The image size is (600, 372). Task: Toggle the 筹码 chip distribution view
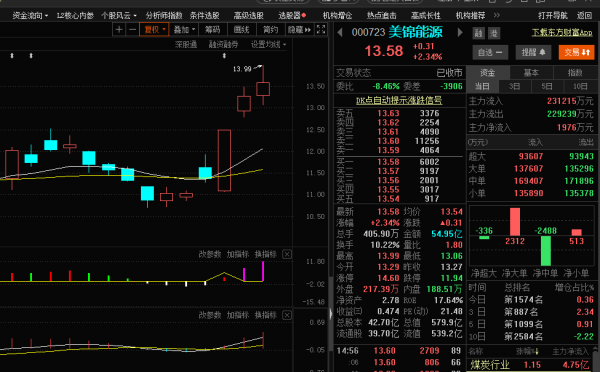pos(212,29)
